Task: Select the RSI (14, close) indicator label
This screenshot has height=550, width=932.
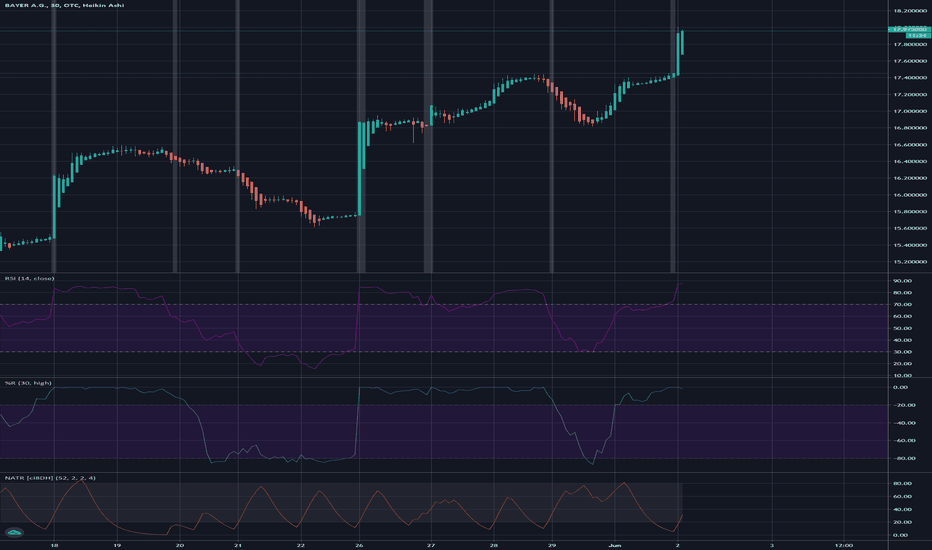Action: click(x=29, y=278)
